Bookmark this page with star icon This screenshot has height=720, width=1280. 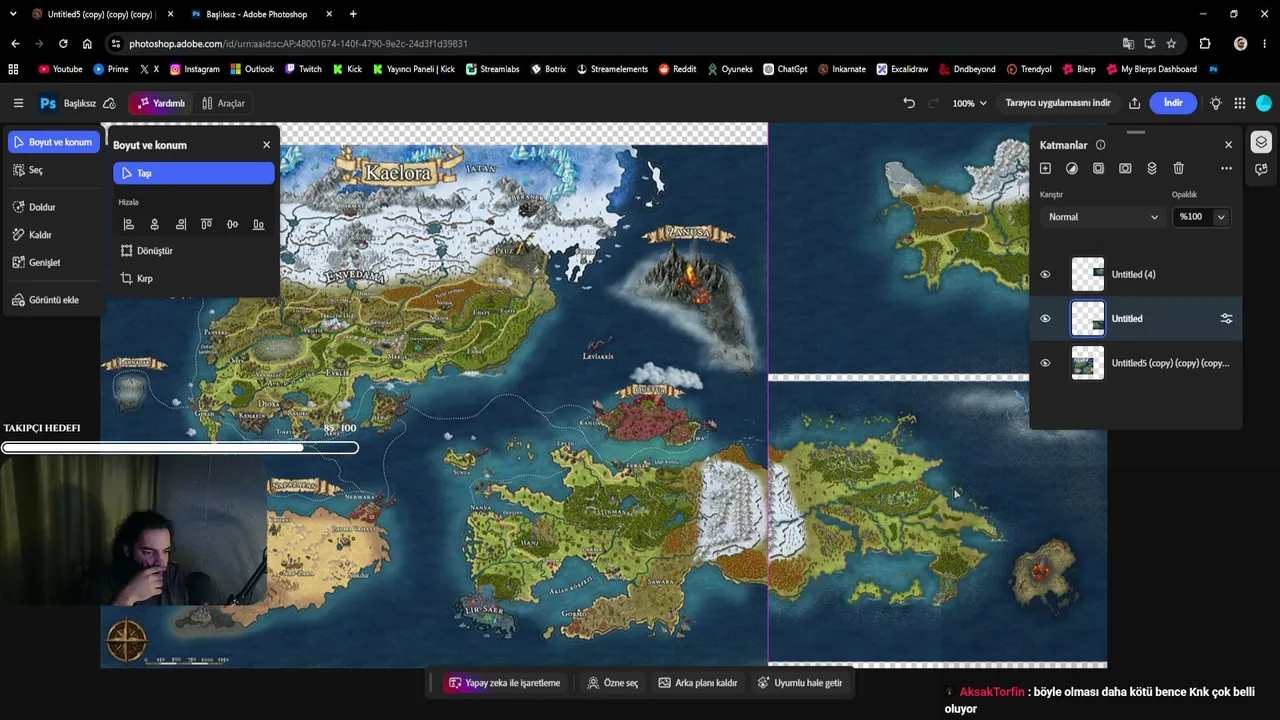tap(1171, 44)
